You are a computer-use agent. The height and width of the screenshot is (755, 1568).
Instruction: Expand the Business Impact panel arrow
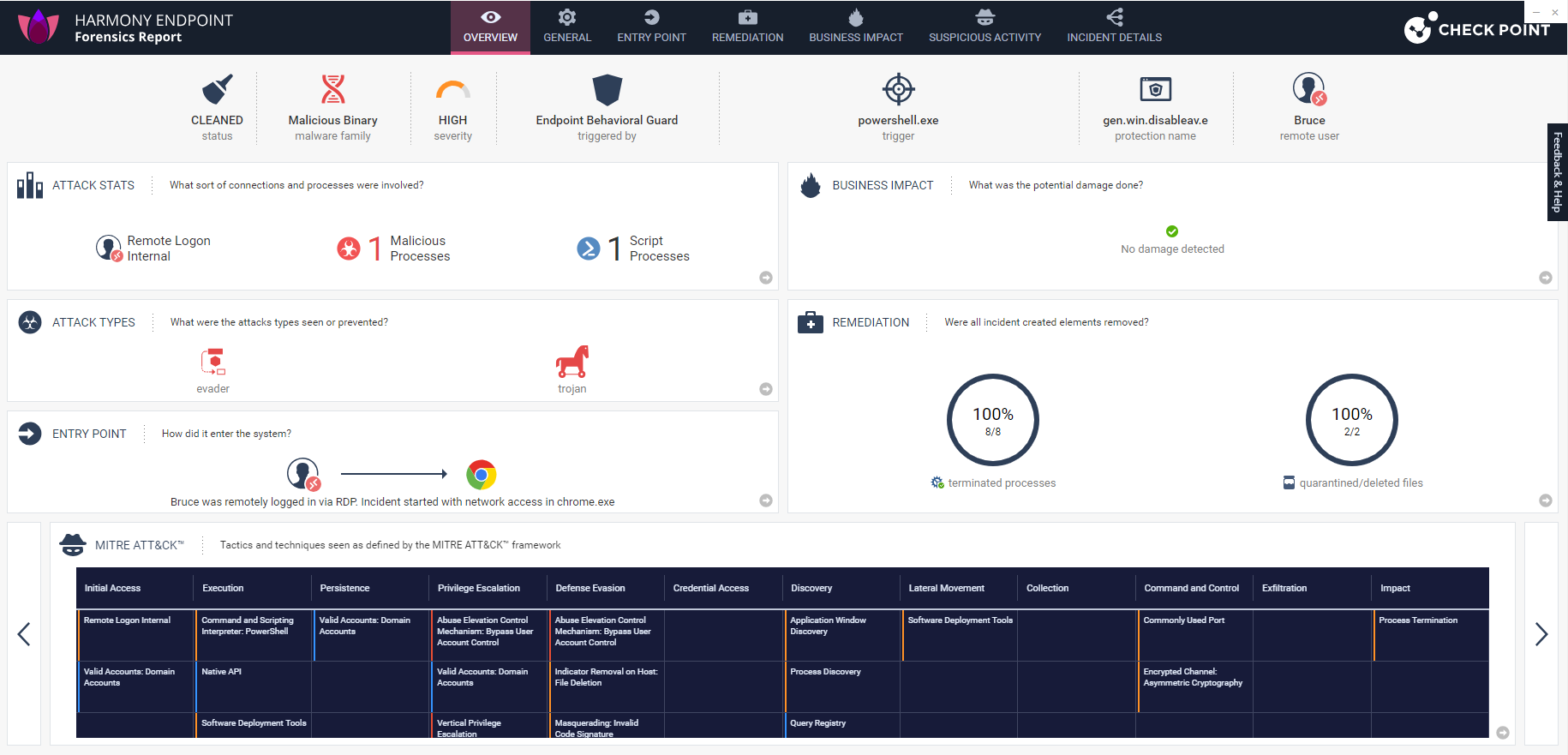click(x=1546, y=278)
